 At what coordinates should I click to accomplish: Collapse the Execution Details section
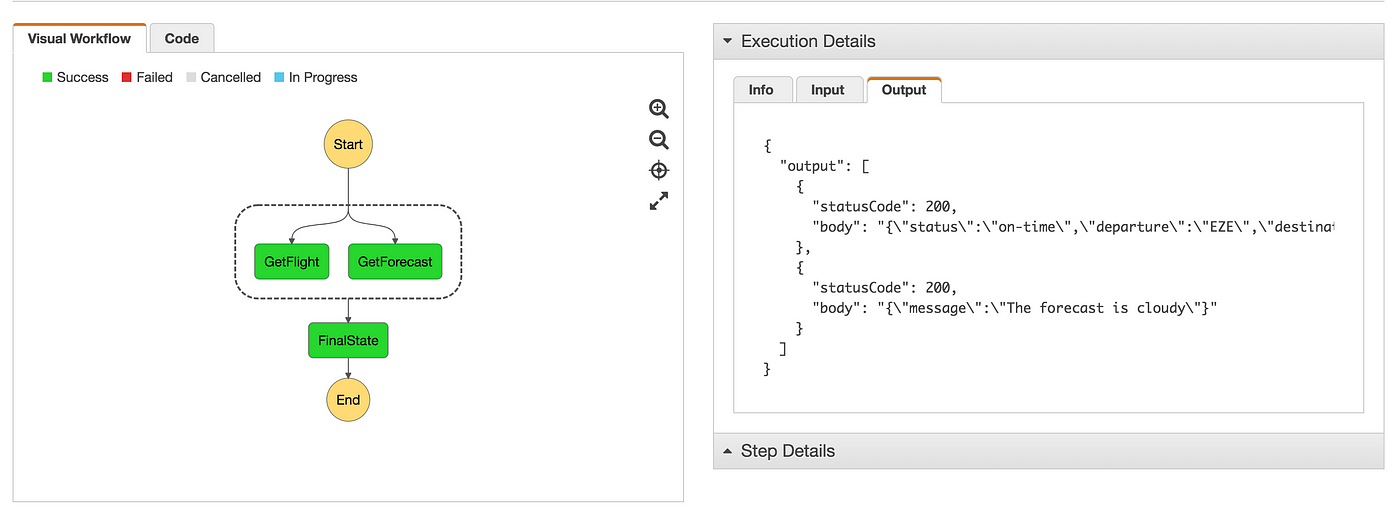click(1048, 42)
